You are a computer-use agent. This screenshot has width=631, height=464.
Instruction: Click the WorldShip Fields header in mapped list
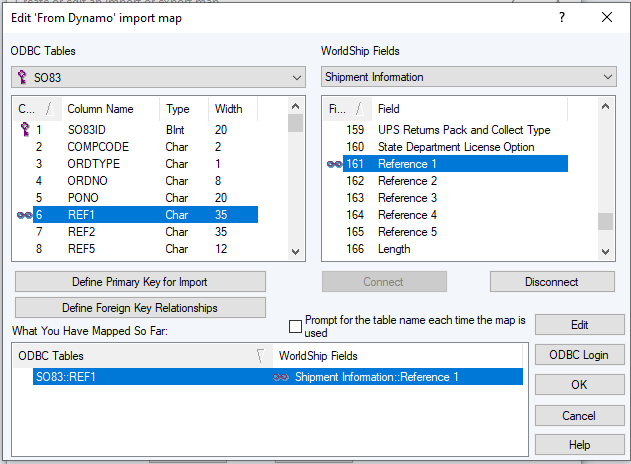click(398, 356)
